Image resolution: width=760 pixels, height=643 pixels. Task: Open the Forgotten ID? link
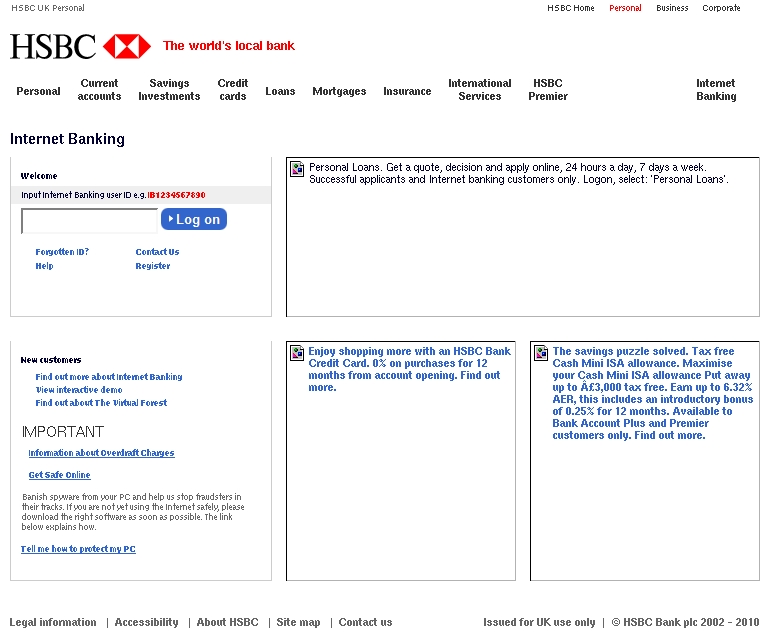(x=62, y=252)
